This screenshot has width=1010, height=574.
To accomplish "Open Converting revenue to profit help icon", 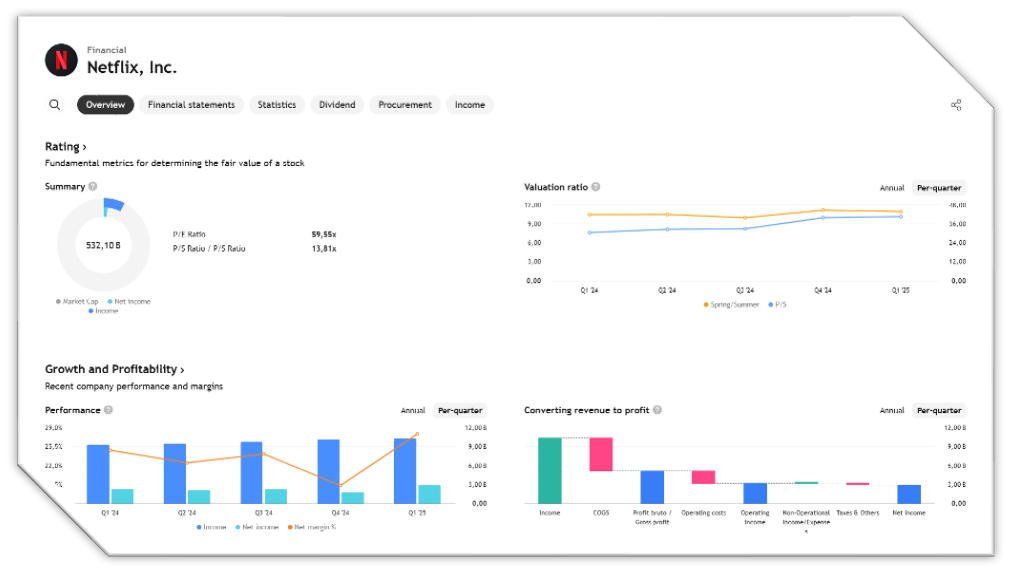I will [657, 410].
